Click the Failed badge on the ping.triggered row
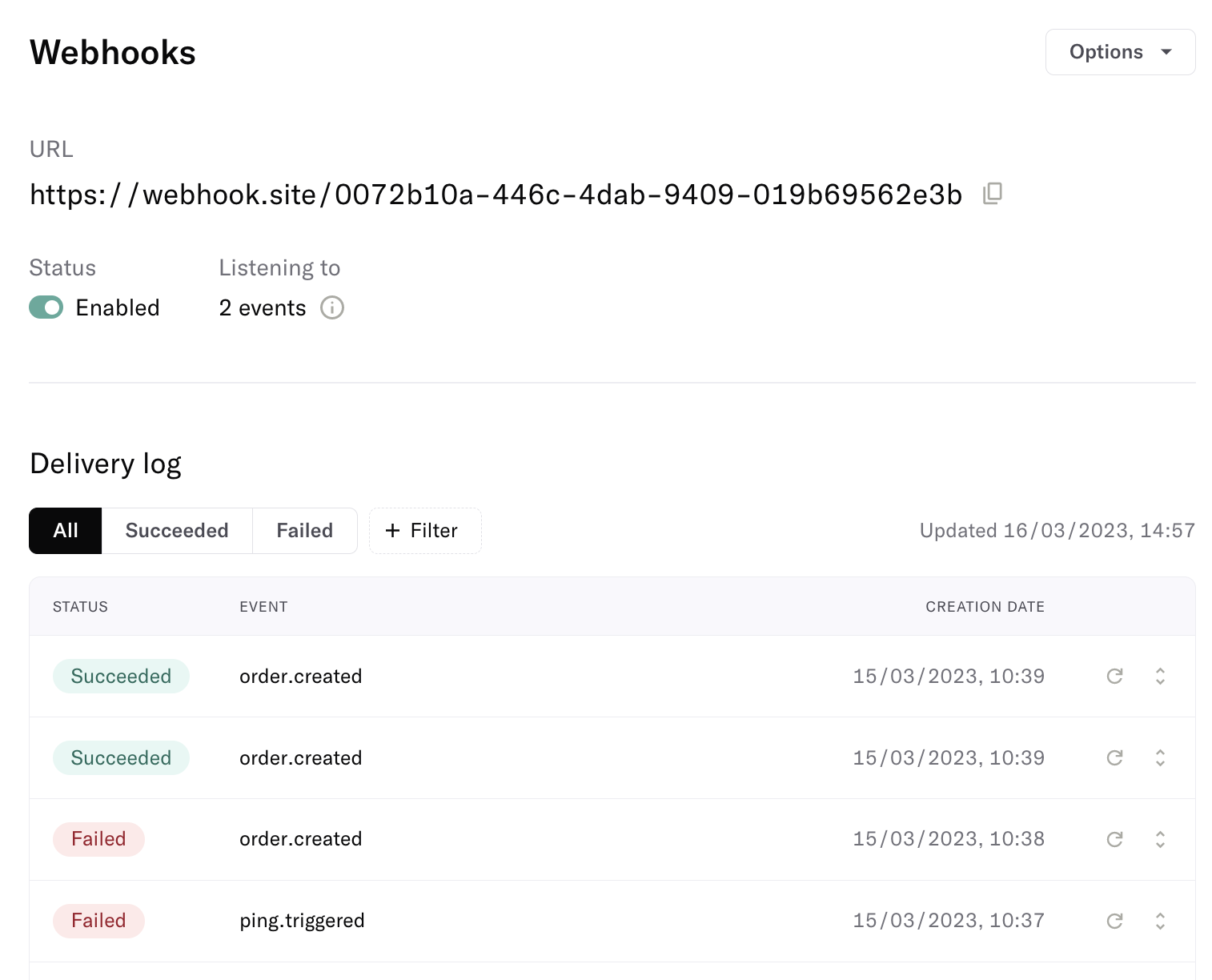This screenshot has width=1212, height=980. point(98,921)
